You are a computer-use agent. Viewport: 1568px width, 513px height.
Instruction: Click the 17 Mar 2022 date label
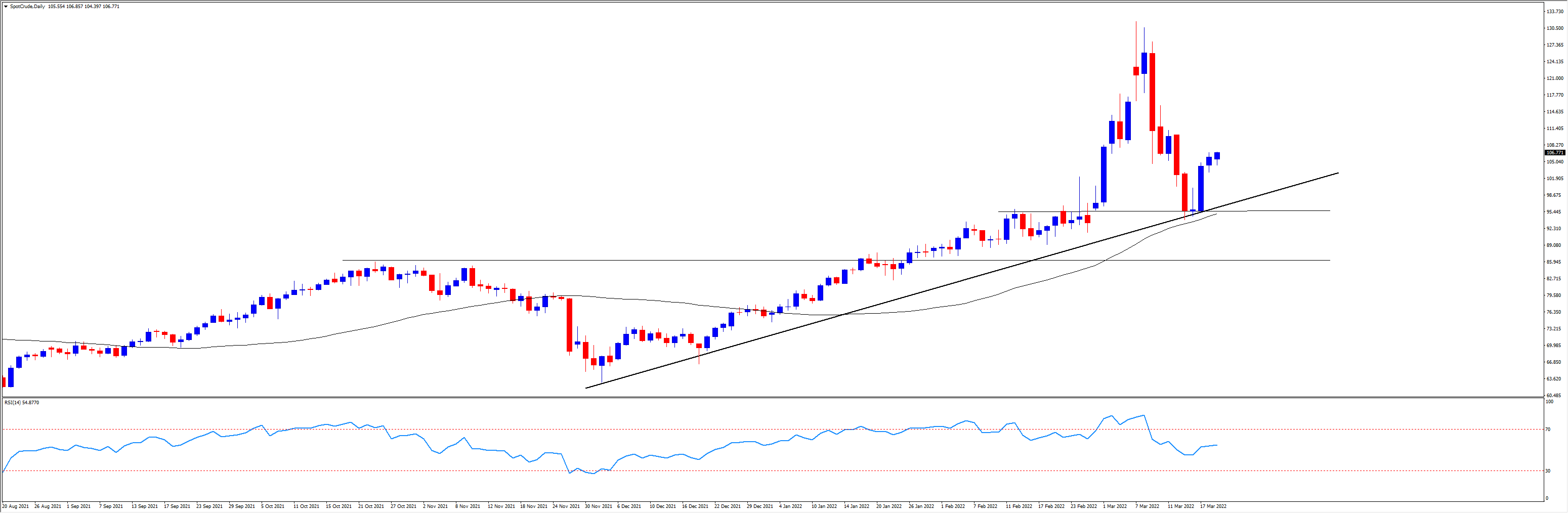(1213, 506)
